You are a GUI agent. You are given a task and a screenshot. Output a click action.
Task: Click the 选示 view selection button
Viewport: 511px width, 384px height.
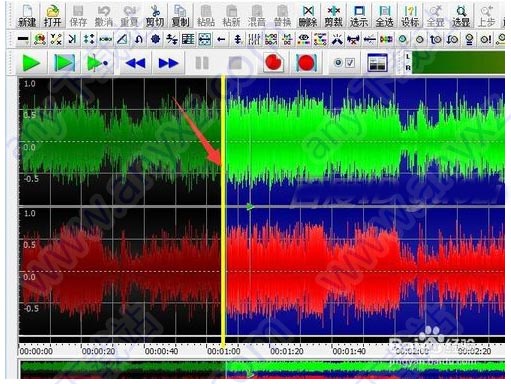click(x=359, y=15)
